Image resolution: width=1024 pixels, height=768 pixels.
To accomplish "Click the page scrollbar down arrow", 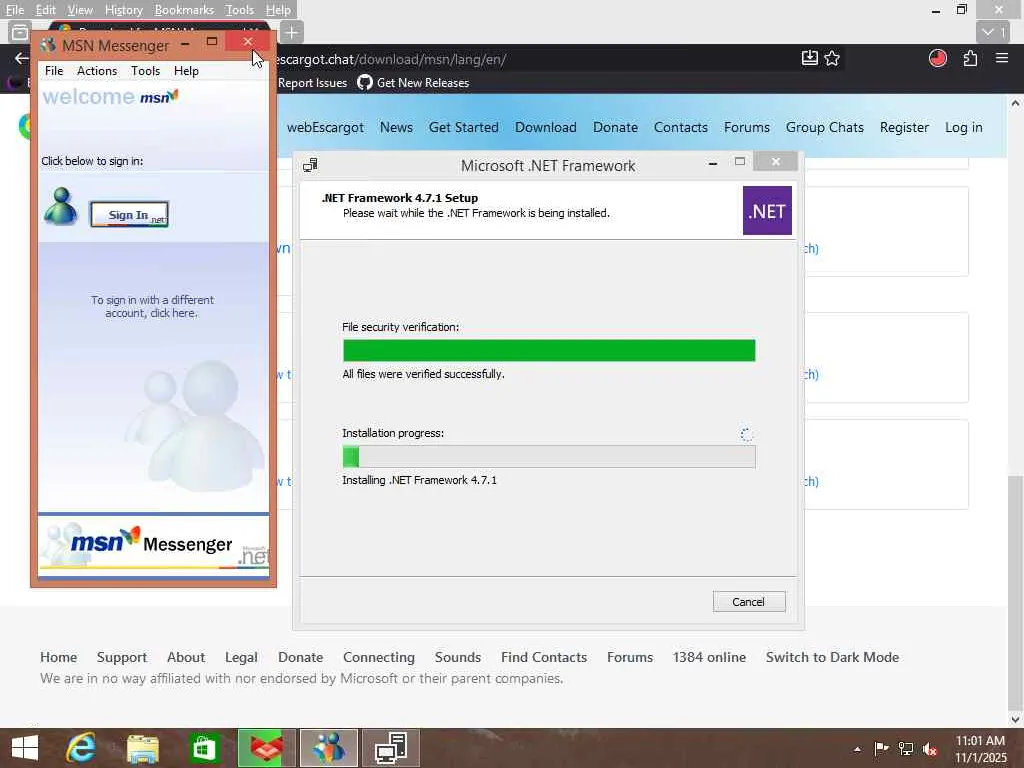I will pos(1016,719).
